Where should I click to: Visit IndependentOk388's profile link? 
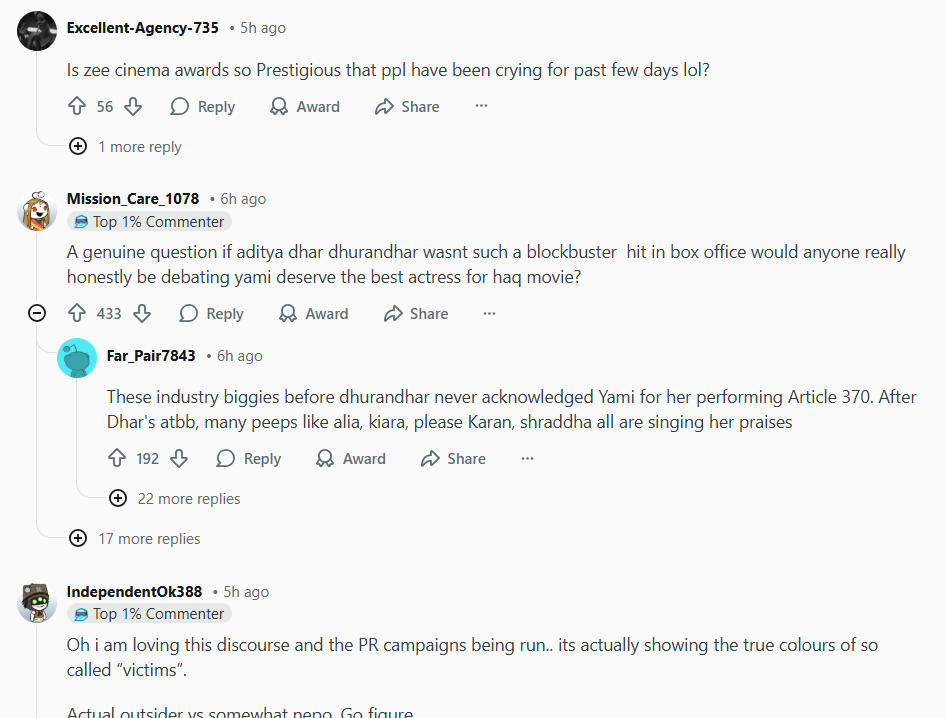click(x=134, y=592)
